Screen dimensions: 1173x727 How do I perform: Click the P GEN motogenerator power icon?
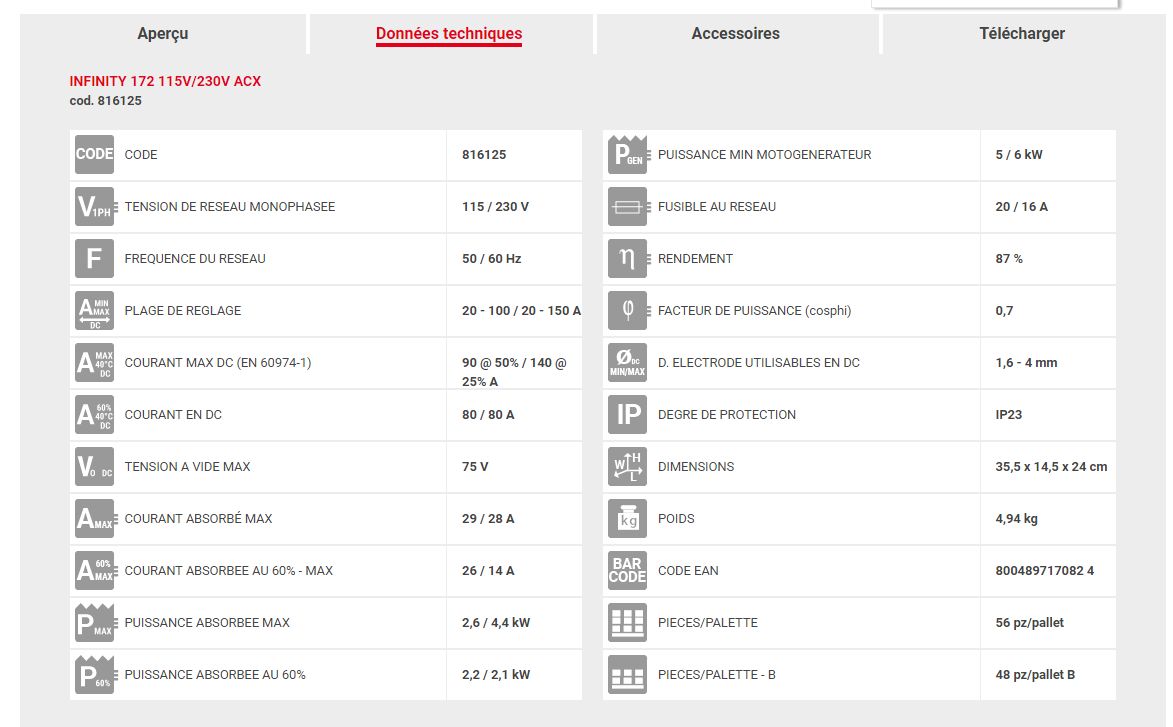pos(628,155)
